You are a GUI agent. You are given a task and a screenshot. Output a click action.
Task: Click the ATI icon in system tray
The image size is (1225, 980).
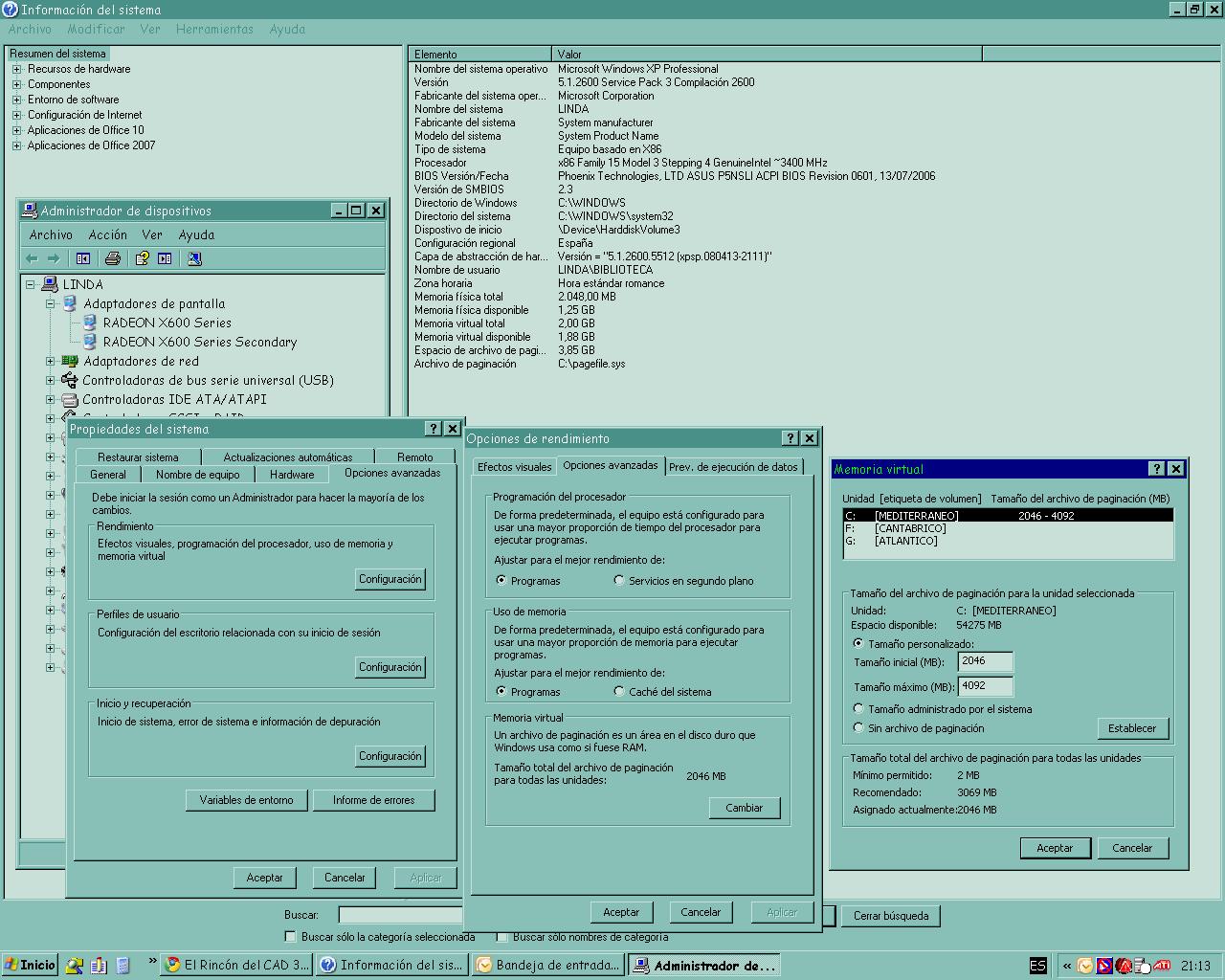tap(1163, 966)
